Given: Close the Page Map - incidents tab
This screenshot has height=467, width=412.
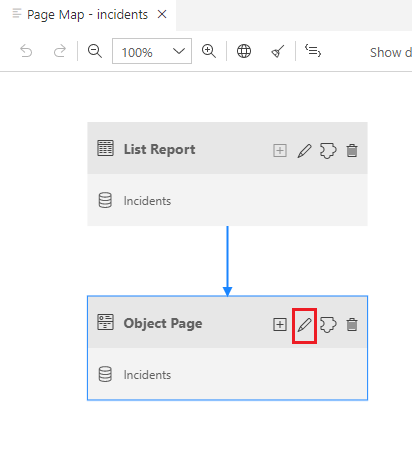Looking at the screenshot, I should (x=162, y=14).
